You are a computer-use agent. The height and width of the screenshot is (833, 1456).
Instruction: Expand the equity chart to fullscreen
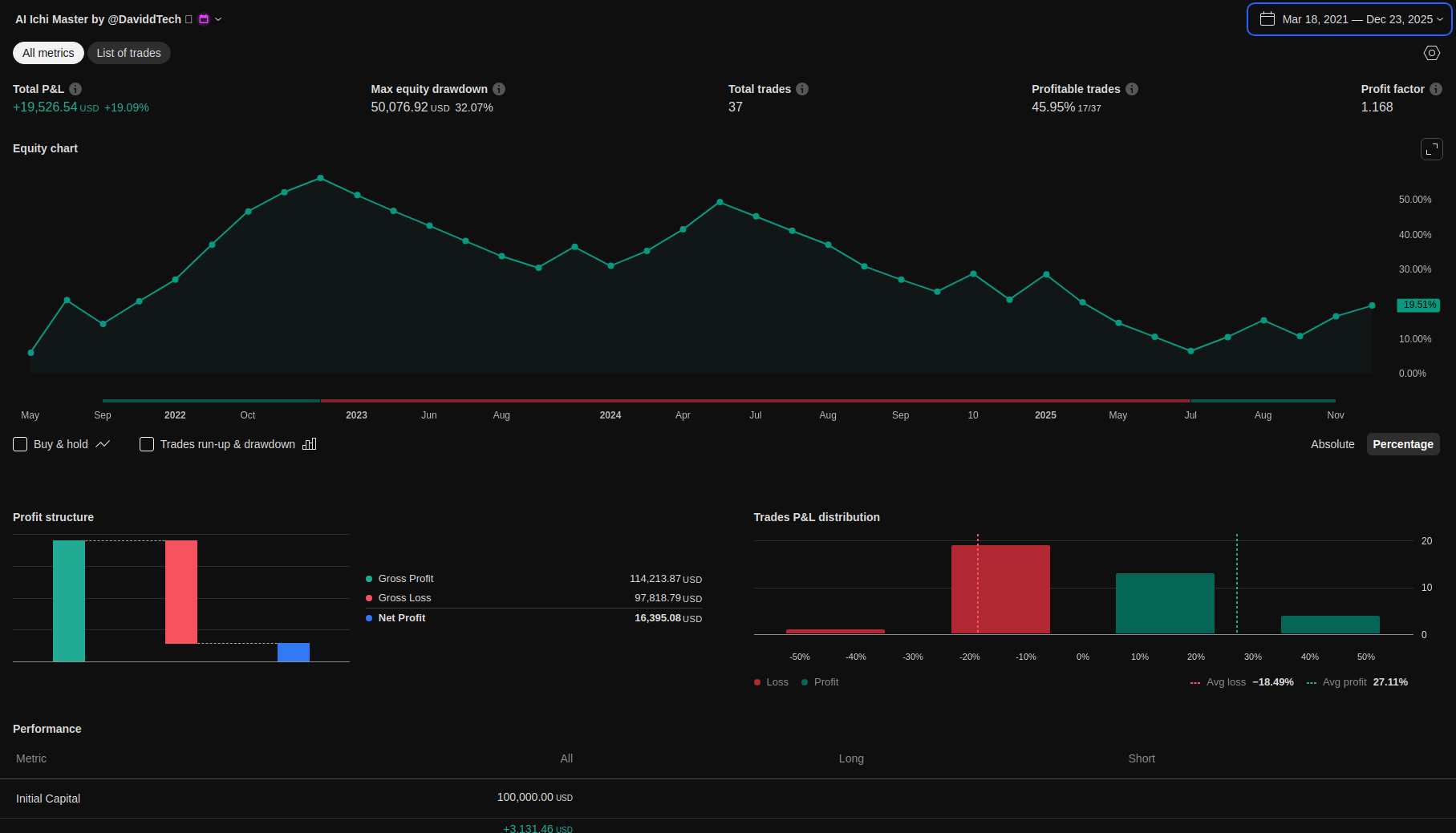click(1431, 149)
